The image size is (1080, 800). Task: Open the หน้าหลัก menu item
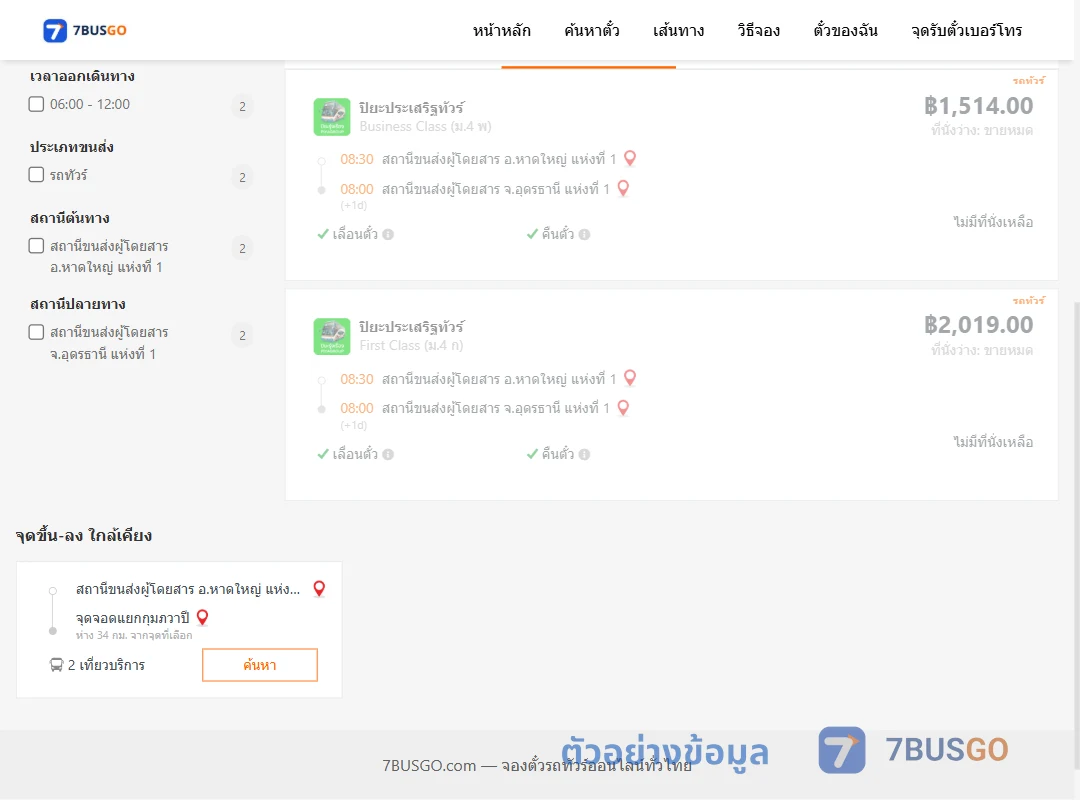(x=501, y=30)
